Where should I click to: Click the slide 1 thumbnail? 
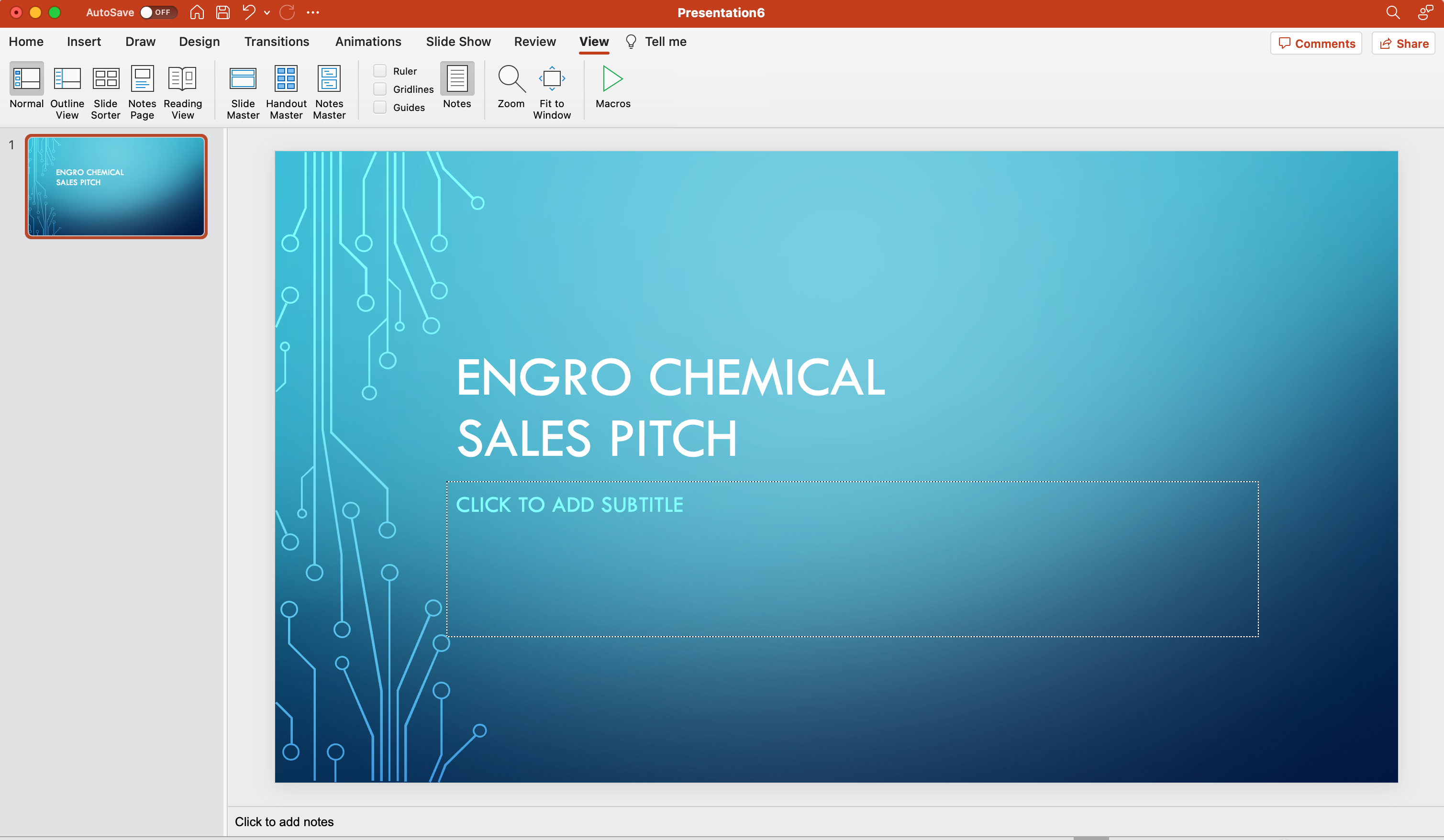tap(115, 186)
